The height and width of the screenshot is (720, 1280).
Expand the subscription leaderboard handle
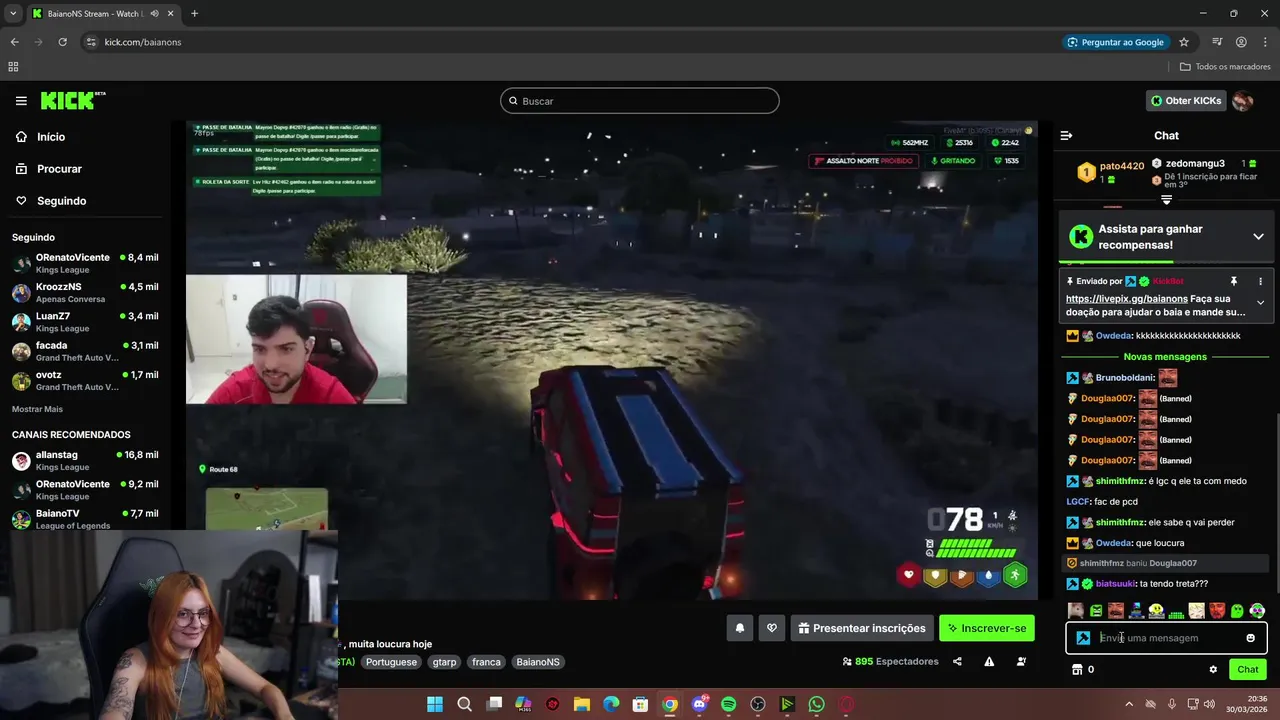click(1166, 200)
